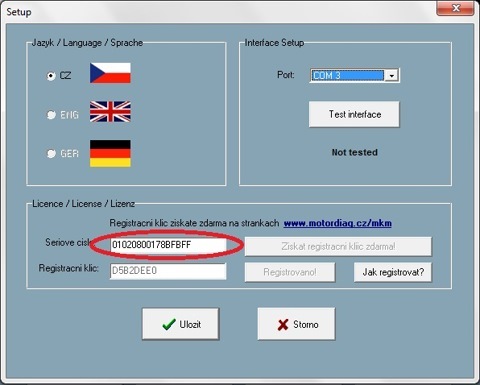Close the Setup window
This screenshot has width=480, height=385.
[x=455, y=8]
